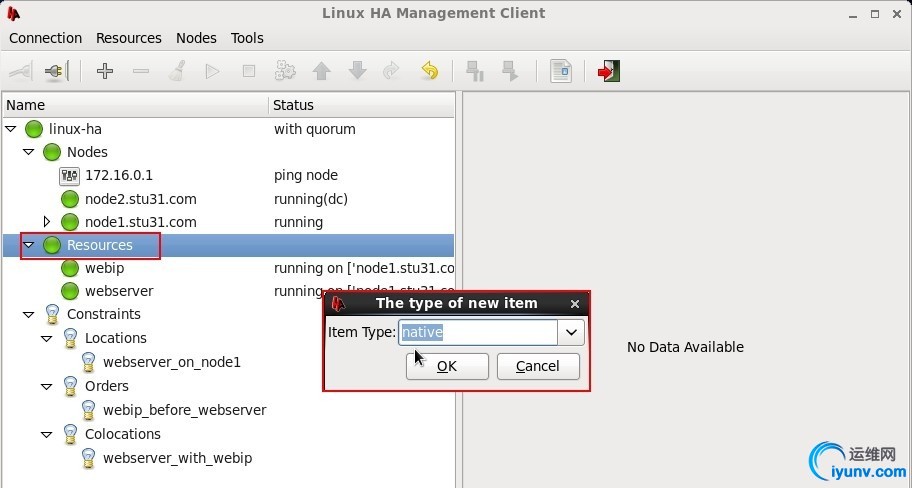Screen dimensions: 912x488
Task: Open the Resources menu
Action: (129, 38)
